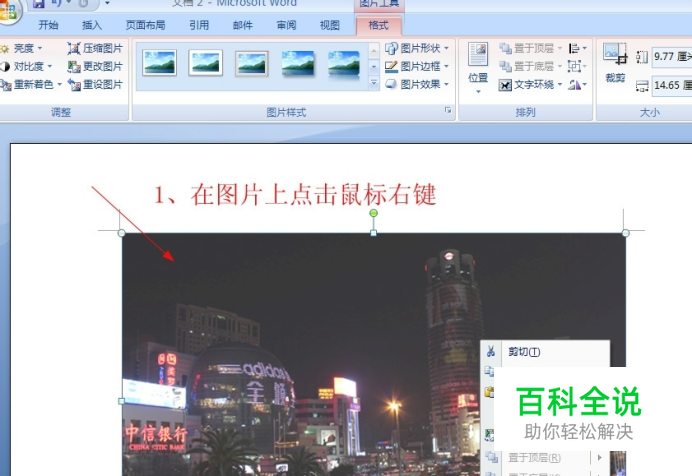Click the Undo icon in quick access toolbar
Viewport: 692px width, 476px height.
[x=57, y=4]
